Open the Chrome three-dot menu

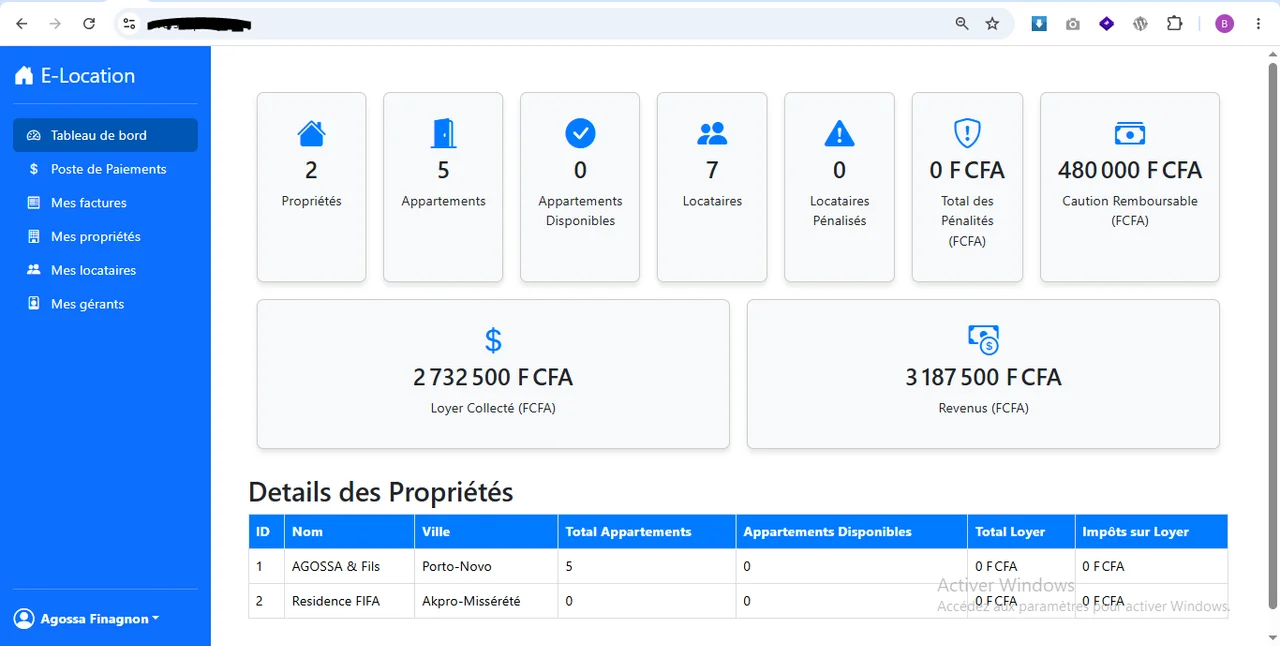[x=1259, y=24]
